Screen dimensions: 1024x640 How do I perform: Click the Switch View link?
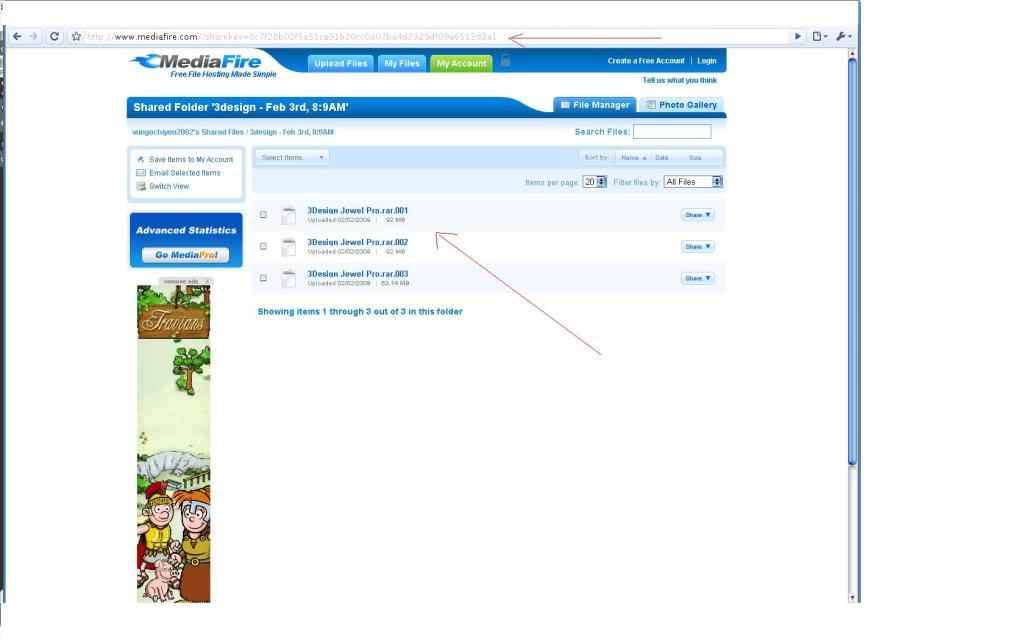tap(168, 186)
